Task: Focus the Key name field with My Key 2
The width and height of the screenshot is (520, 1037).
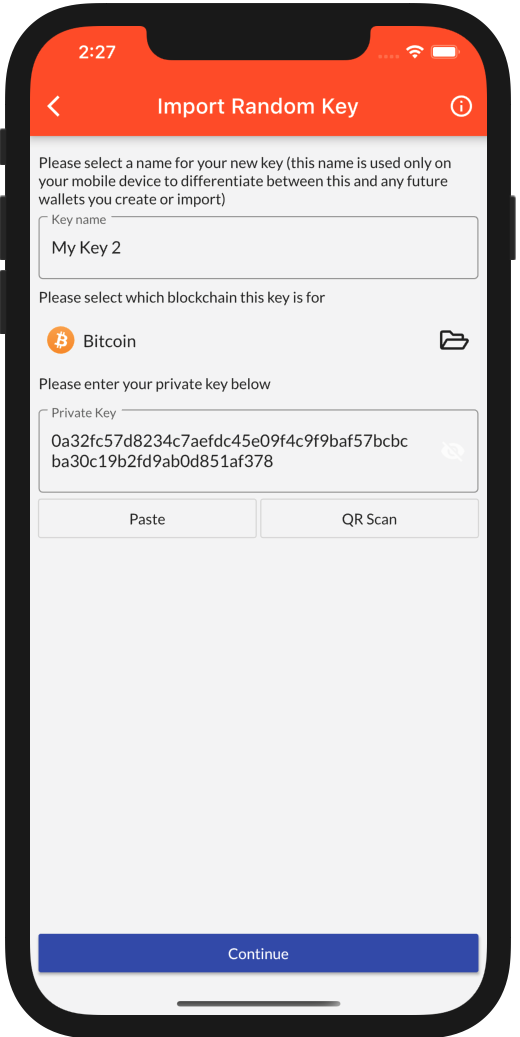Action: [x=258, y=248]
